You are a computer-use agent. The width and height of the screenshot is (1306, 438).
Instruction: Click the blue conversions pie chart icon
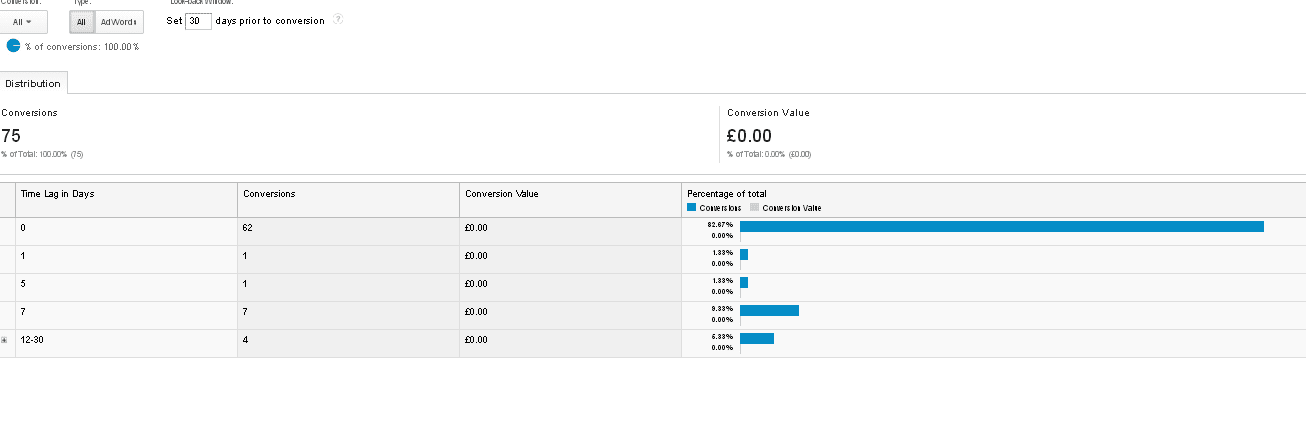click(x=13, y=46)
